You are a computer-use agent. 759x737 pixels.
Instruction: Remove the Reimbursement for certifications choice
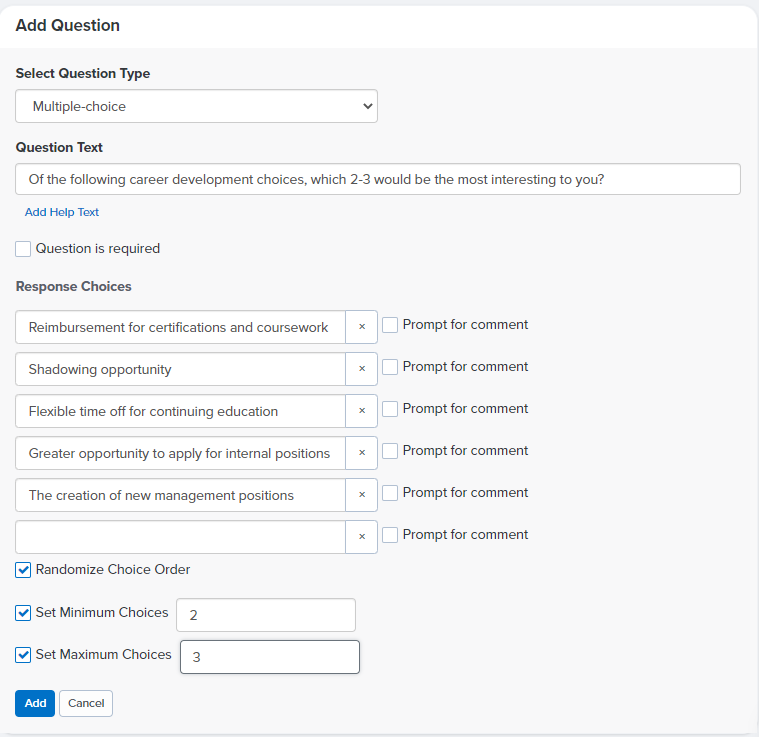click(x=362, y=327)
